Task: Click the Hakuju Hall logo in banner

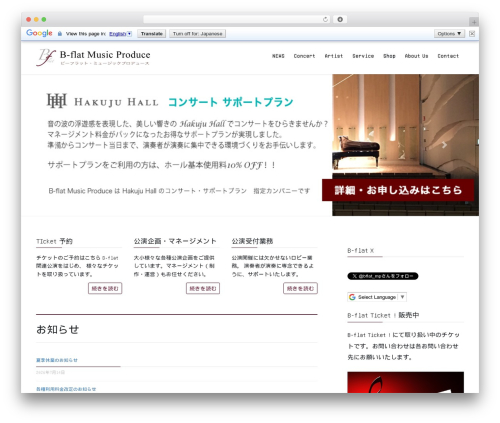Action: coord(102,101)
